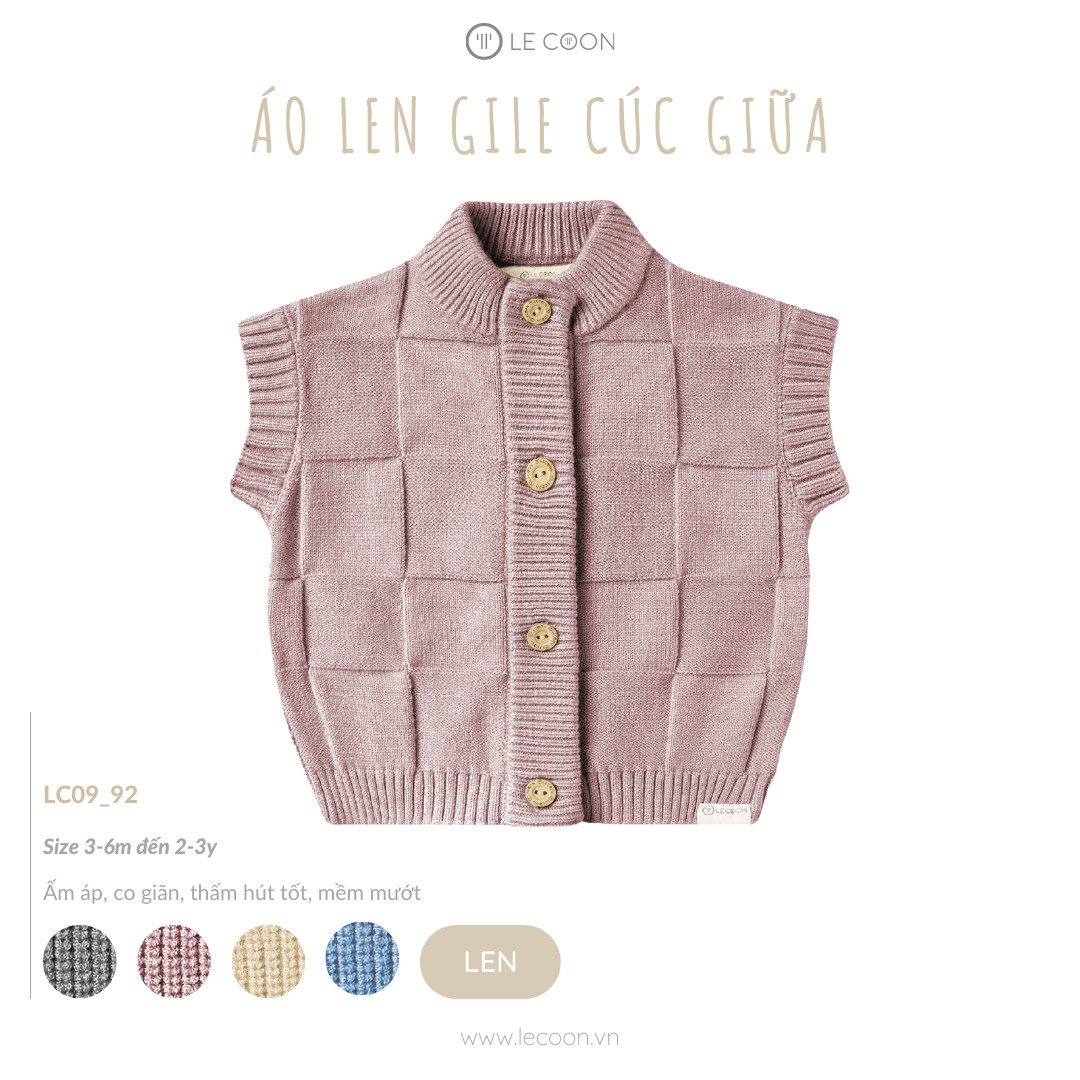
Task: Click the LE COON brand name text
Action: pyautogui.click(x=562, y=42)
